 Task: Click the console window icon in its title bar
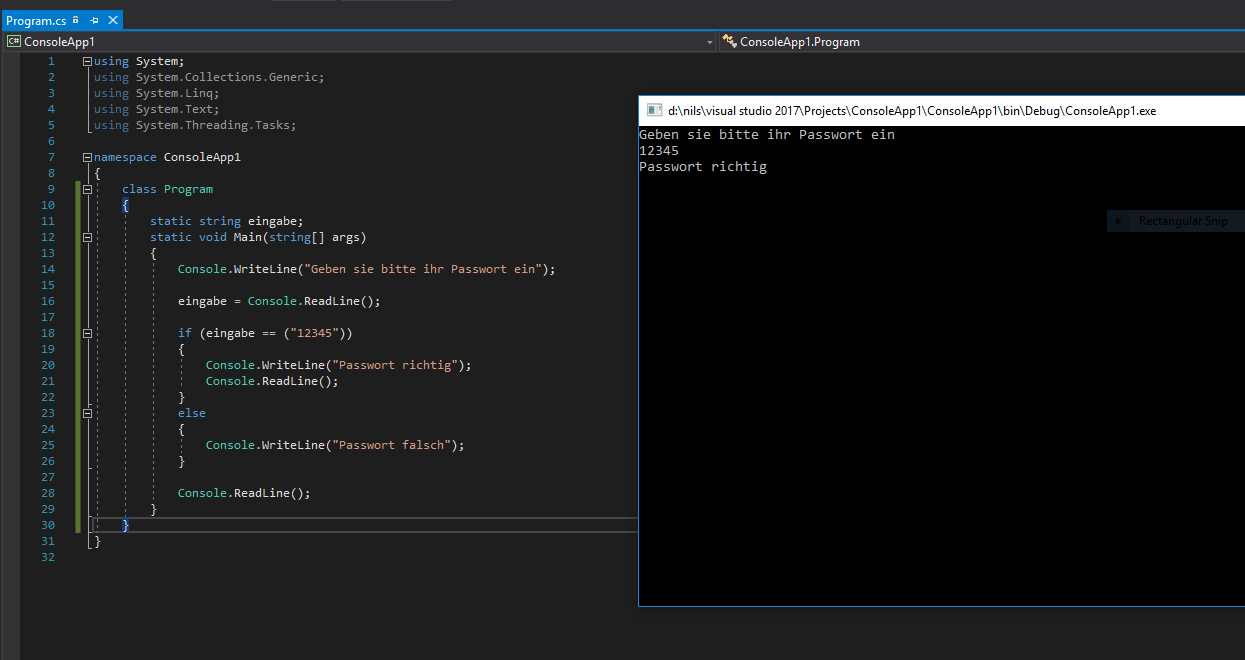[654, 111]
